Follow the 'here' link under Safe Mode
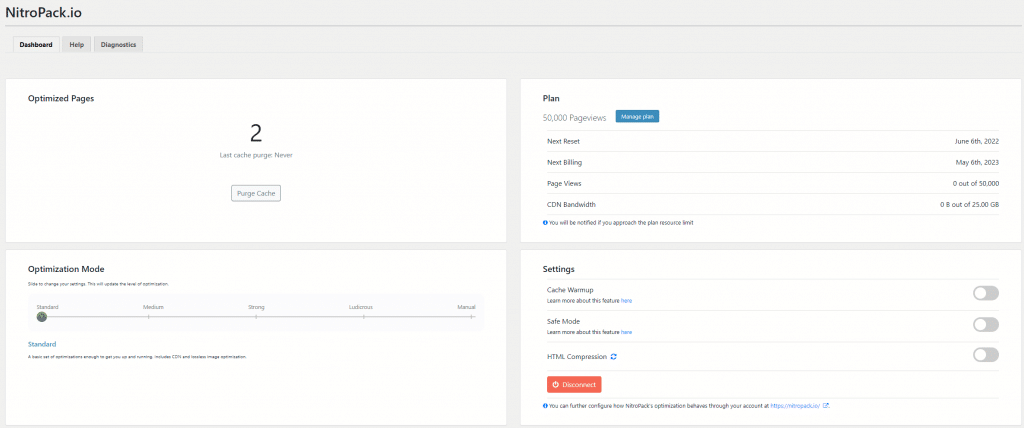Screen dimensions: 1024x428 [626, 332]
